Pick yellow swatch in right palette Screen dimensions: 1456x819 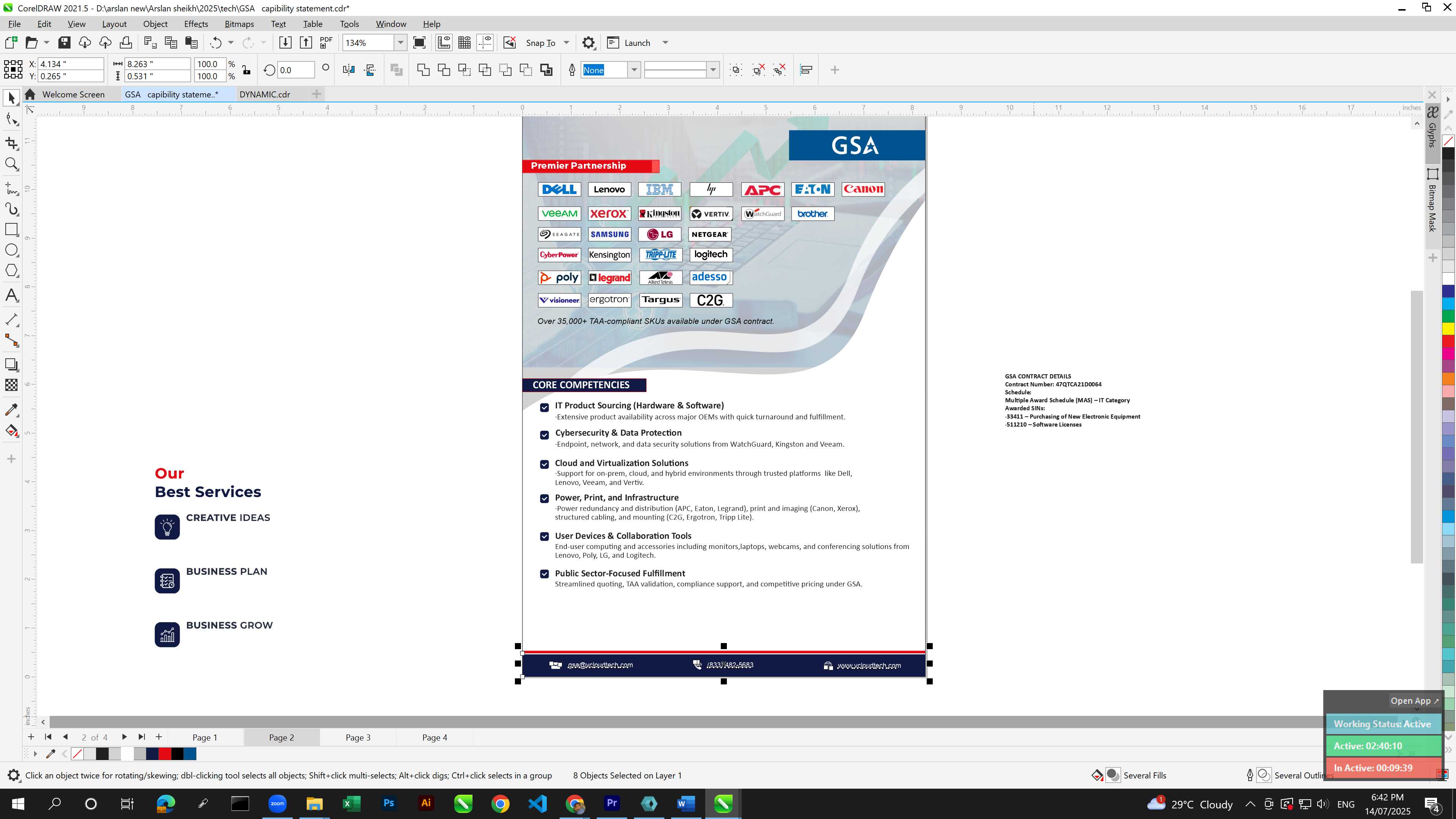[x=1449, y=328]
